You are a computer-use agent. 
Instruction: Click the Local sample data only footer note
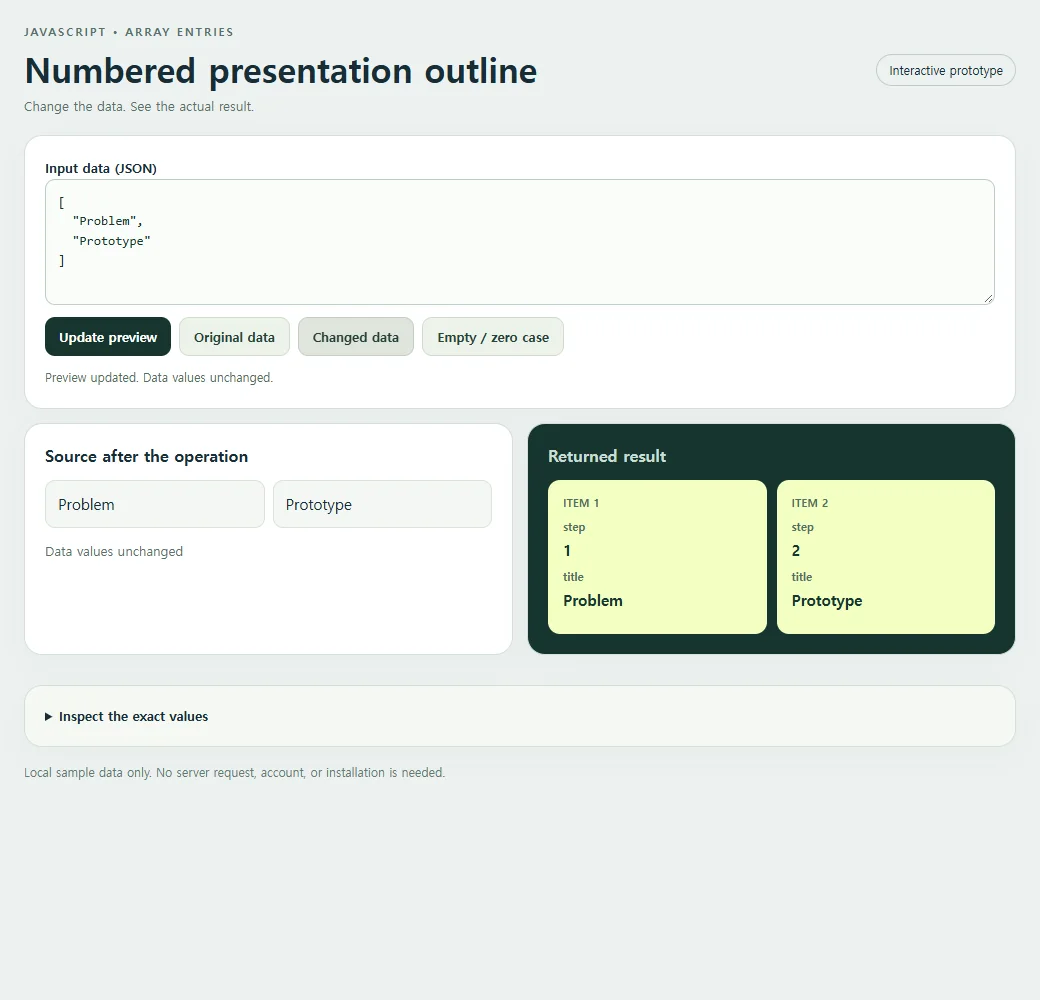point(235,773)
